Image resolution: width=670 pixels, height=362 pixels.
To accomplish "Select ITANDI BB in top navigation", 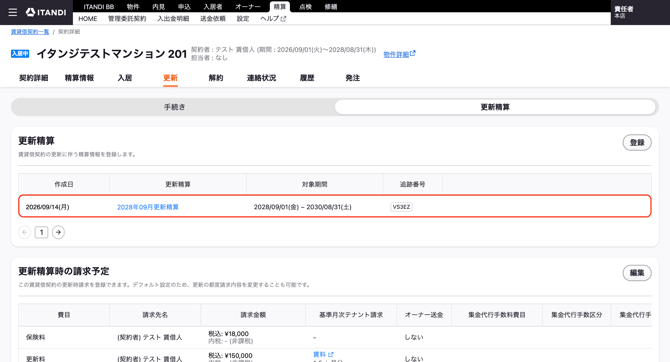I will tap(99, 7).
